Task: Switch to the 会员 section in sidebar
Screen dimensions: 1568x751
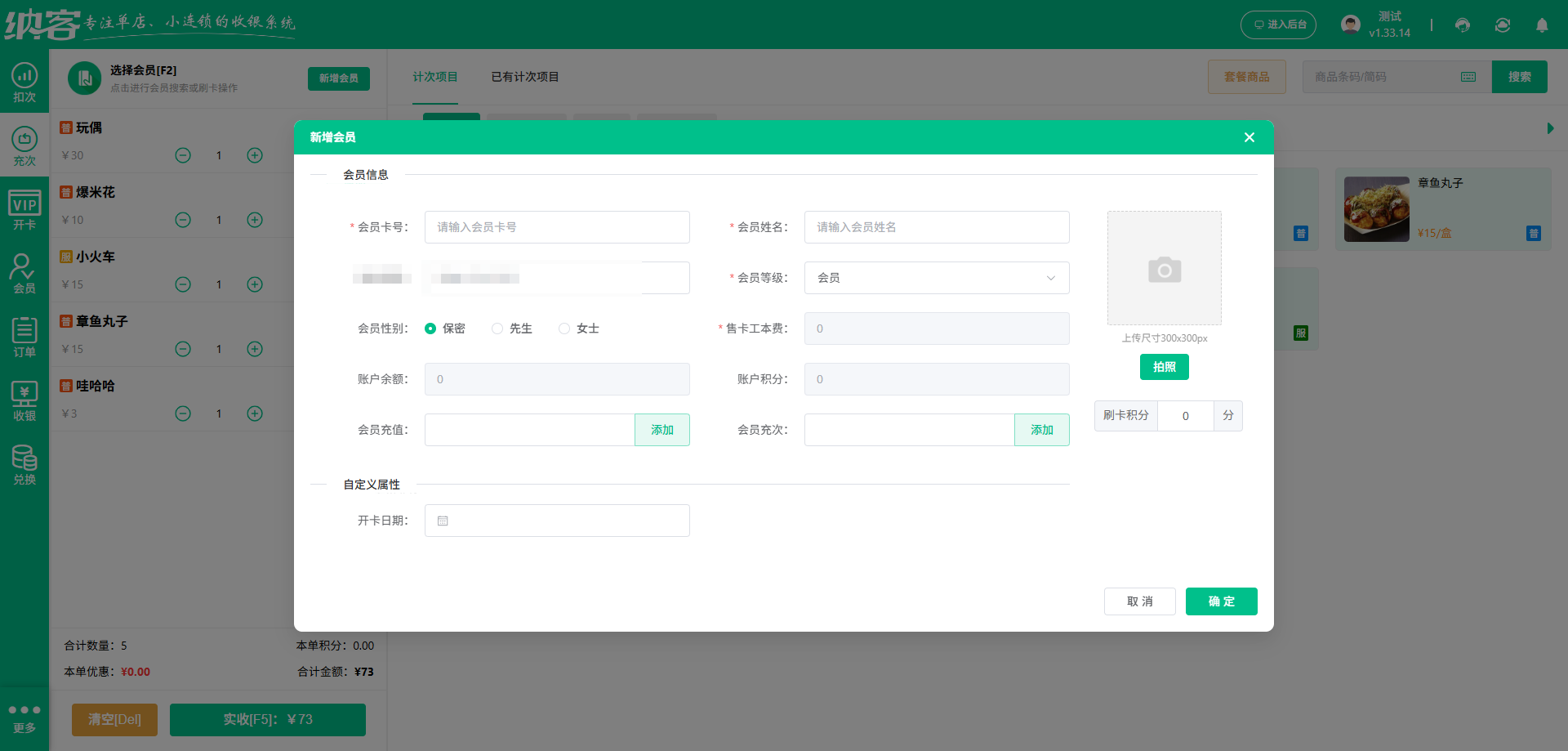Action: (24, 274)
